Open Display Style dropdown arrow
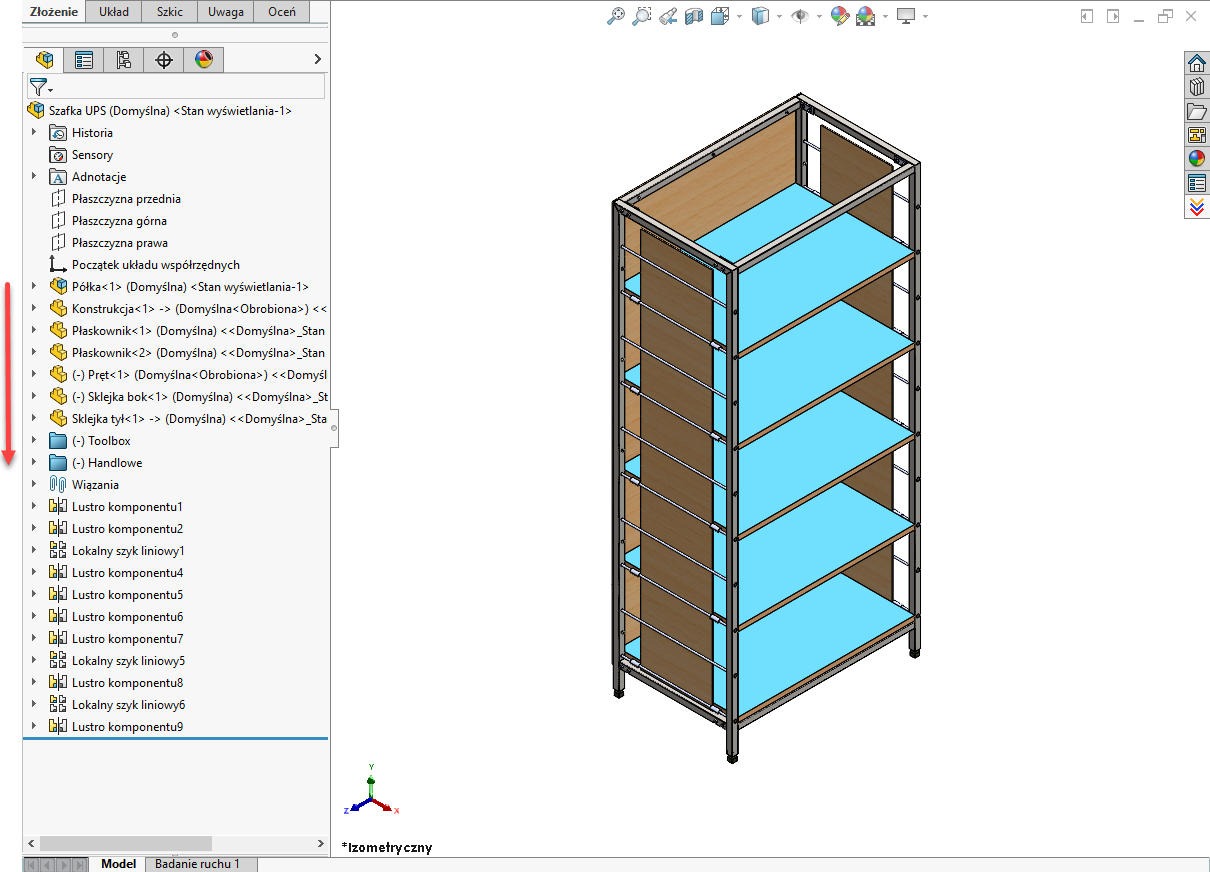 coord(779,17)
